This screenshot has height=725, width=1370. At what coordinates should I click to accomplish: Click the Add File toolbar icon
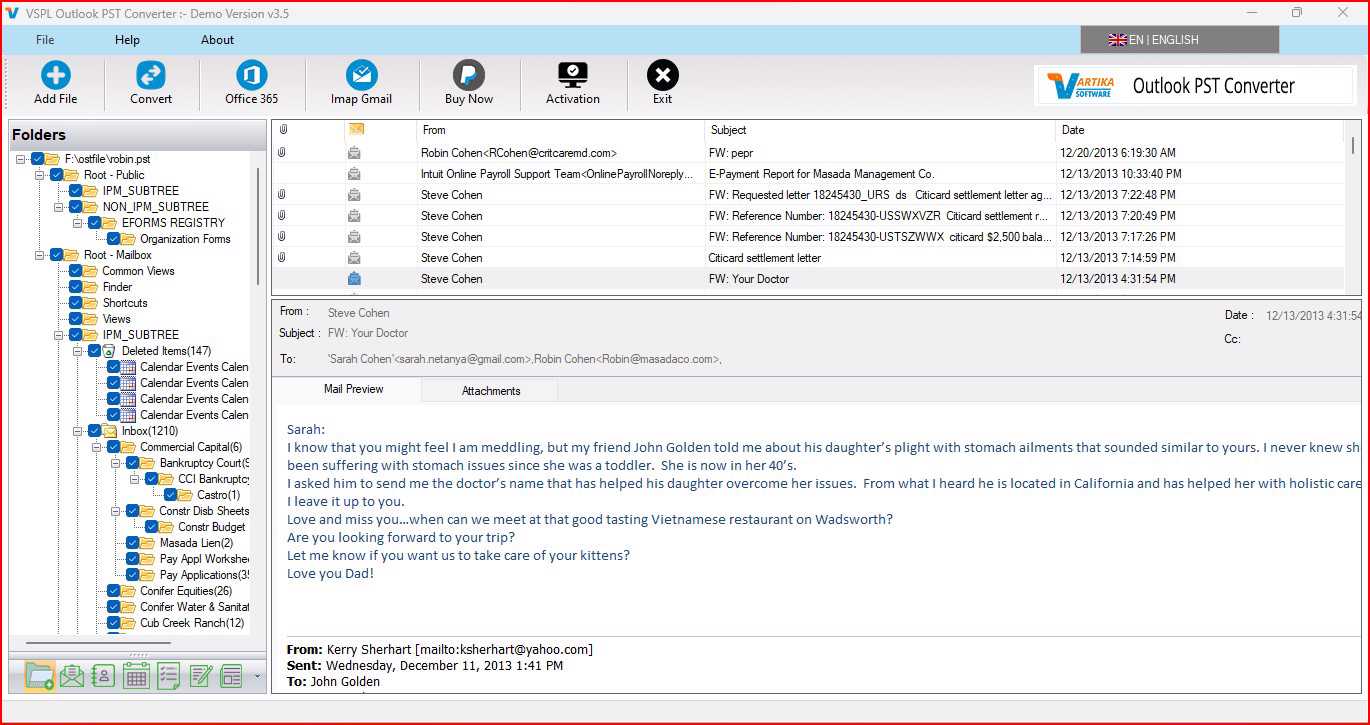point(55,76)
